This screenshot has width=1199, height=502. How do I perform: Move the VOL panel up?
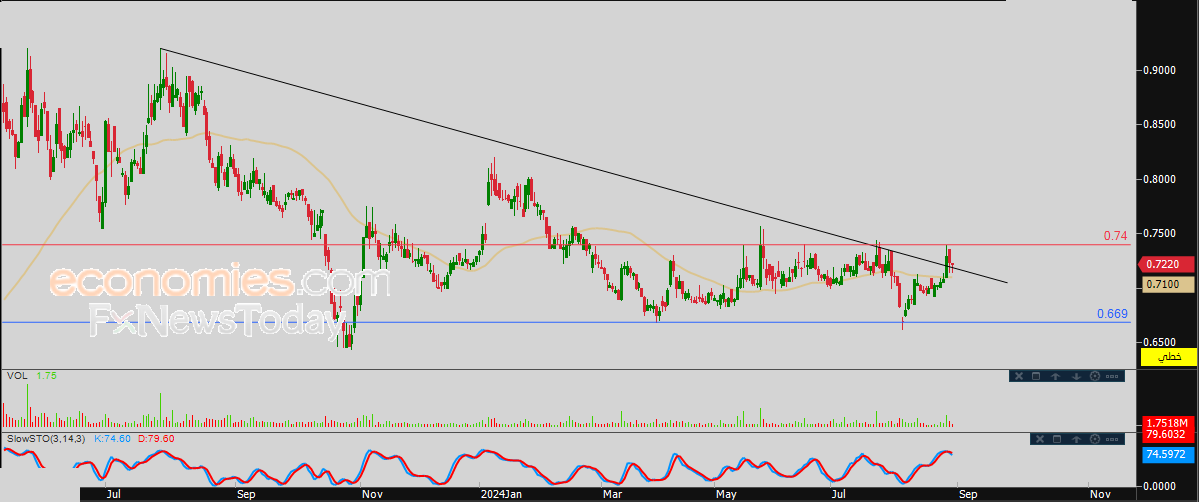tap(1055, 376)
